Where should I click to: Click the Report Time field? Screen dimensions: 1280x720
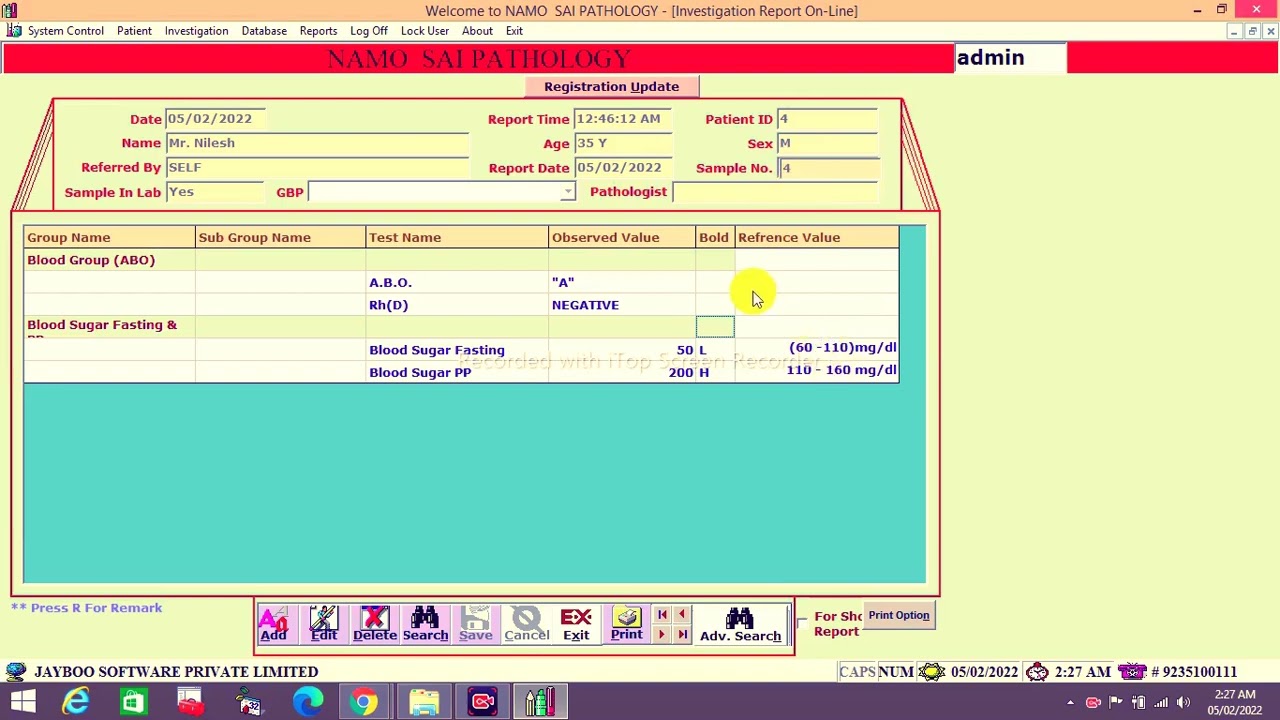[x=622, y=119]
